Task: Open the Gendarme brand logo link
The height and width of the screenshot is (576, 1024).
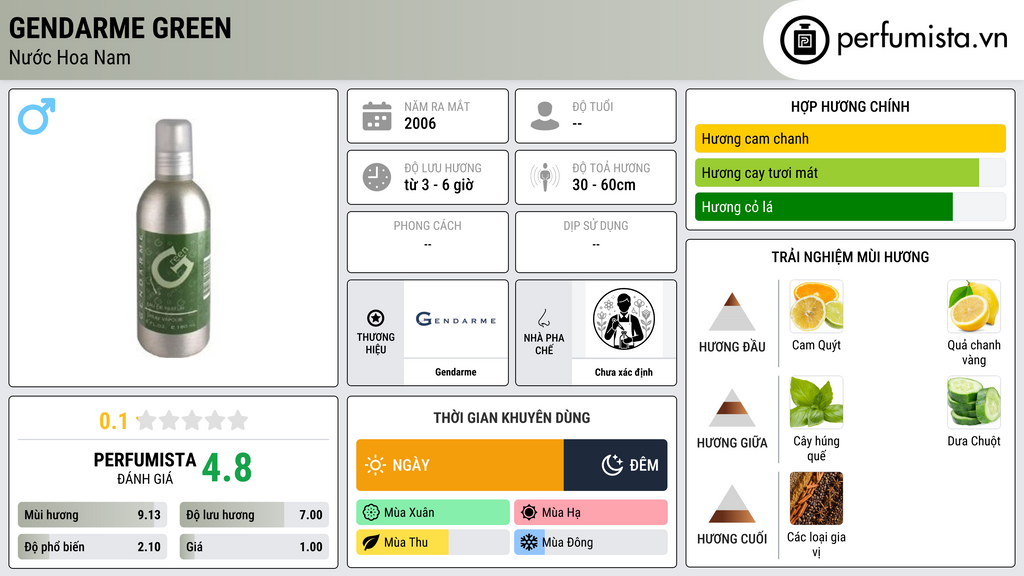Action: point(456,319)
